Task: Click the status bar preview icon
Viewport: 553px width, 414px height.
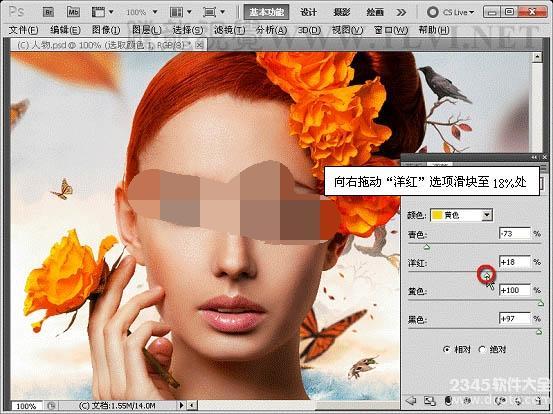Action: point(51,406)
